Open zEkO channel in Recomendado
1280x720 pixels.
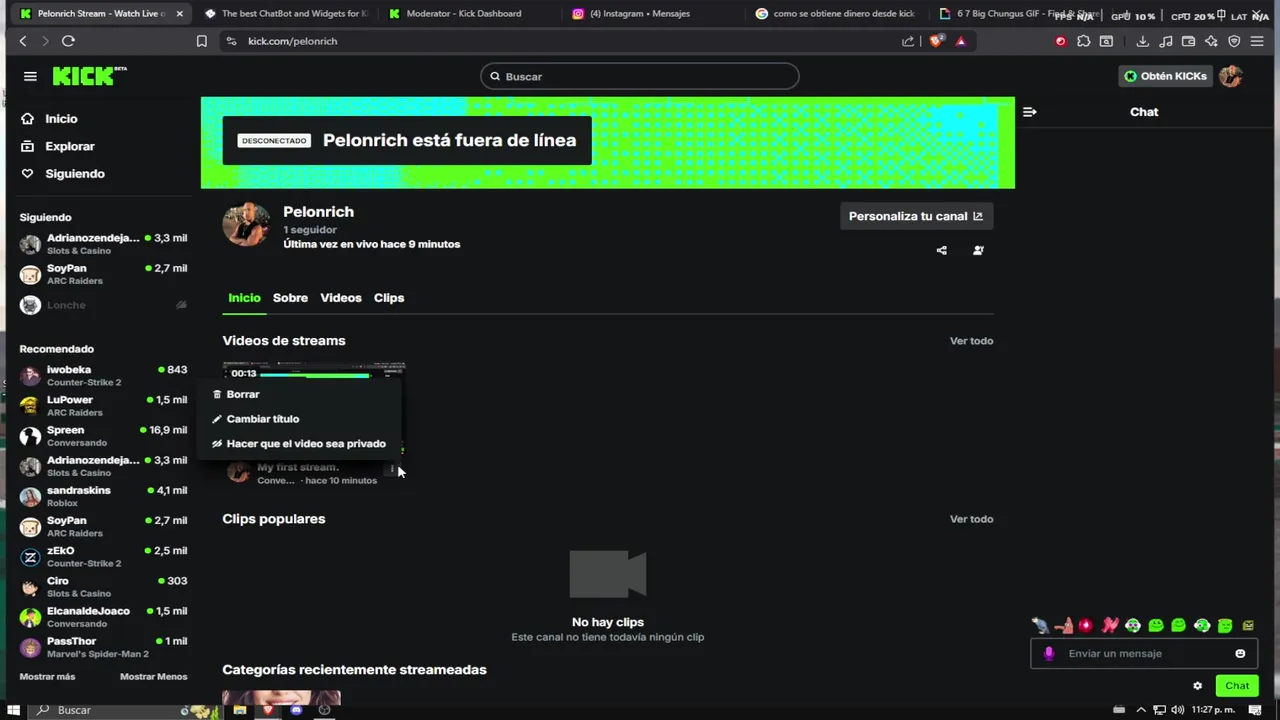[103, 556]
